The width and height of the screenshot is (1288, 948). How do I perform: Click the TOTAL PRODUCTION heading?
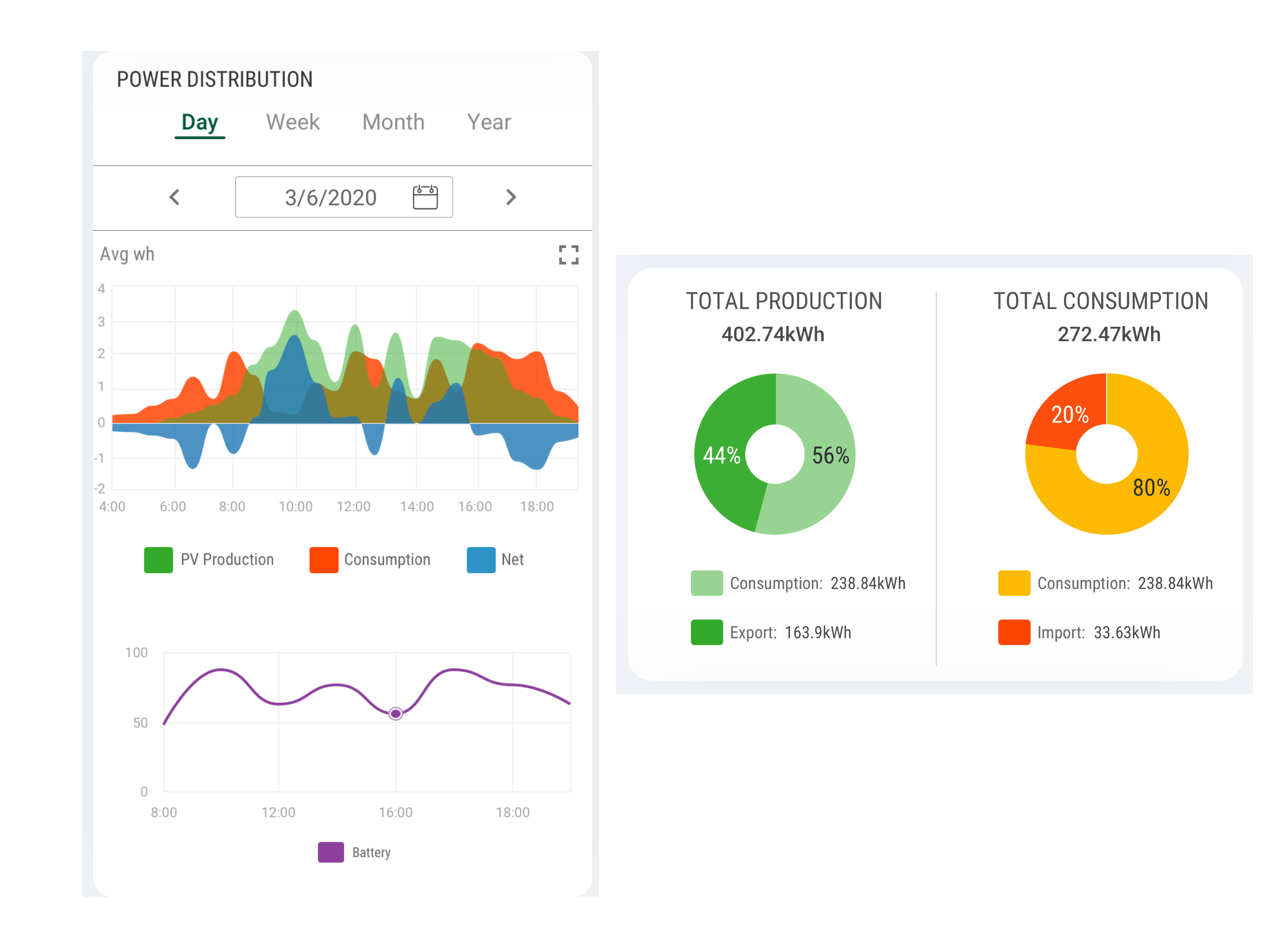[784, 301]
